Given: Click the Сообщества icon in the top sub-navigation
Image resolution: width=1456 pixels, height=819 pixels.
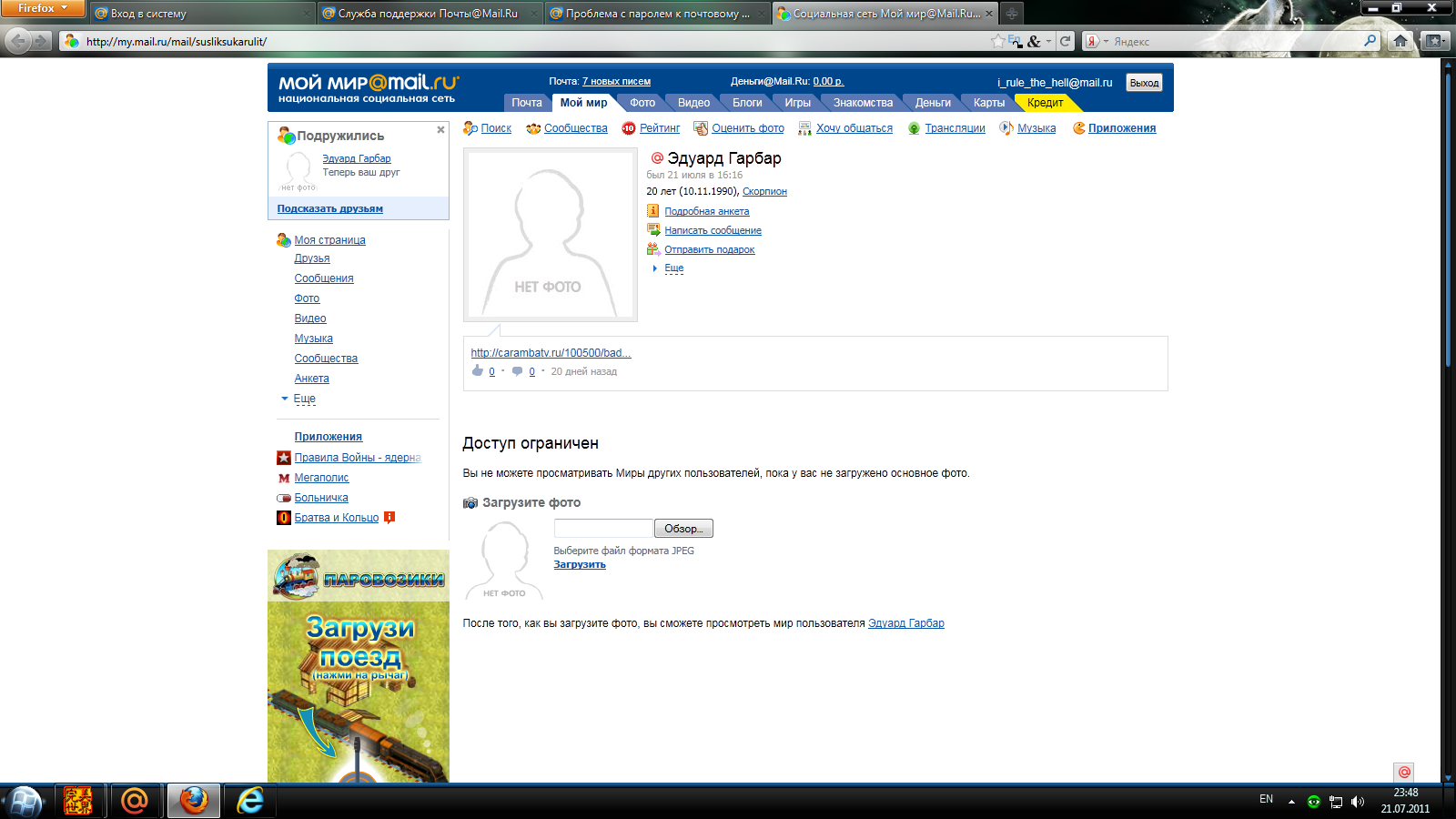Looking at the screenshot, I should (533, 128).
